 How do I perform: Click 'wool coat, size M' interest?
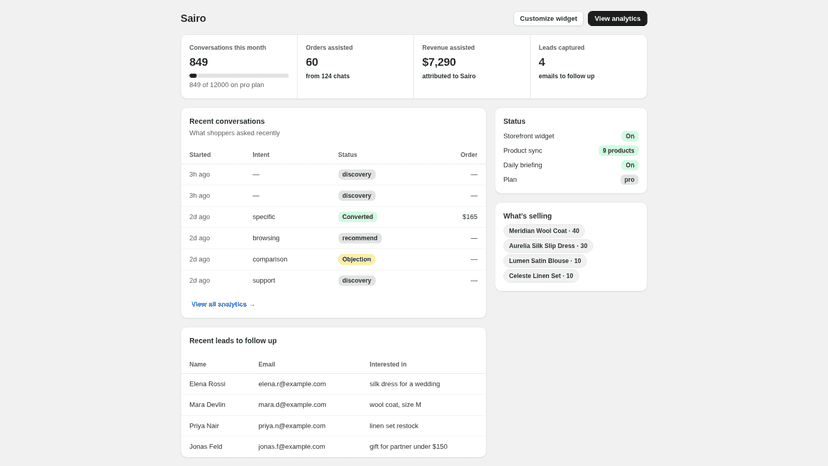(x=395, y=405)
